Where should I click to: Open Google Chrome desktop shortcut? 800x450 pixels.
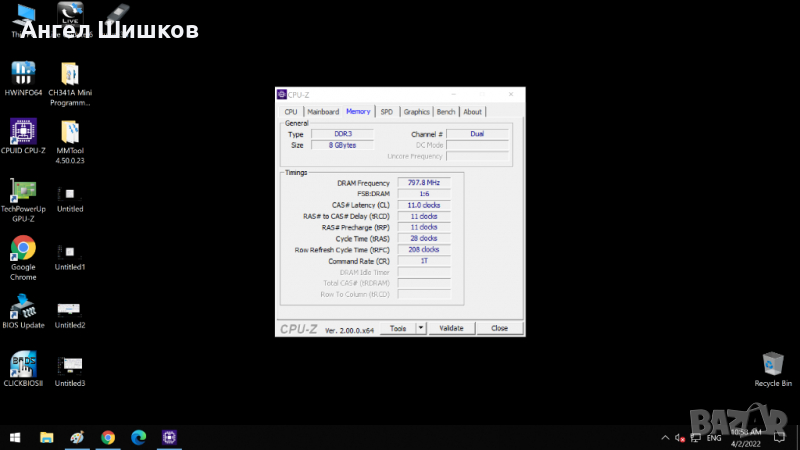pos(23,248)
